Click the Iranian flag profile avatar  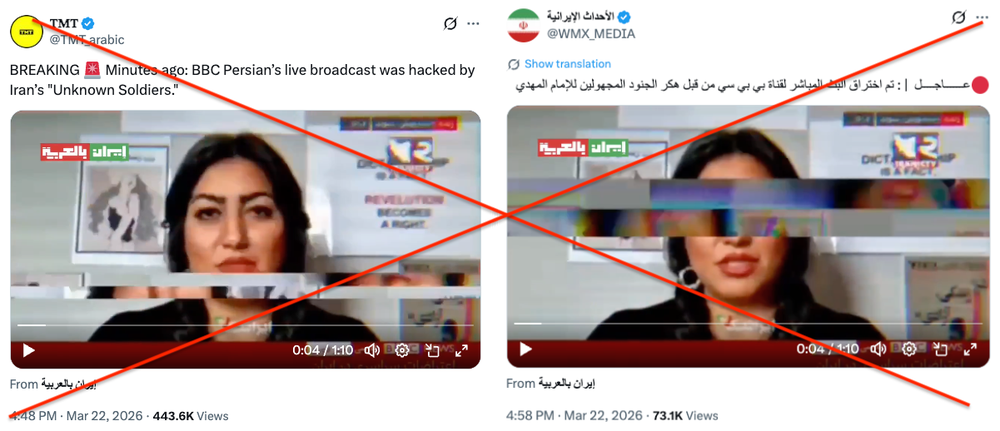pos(524,26)
